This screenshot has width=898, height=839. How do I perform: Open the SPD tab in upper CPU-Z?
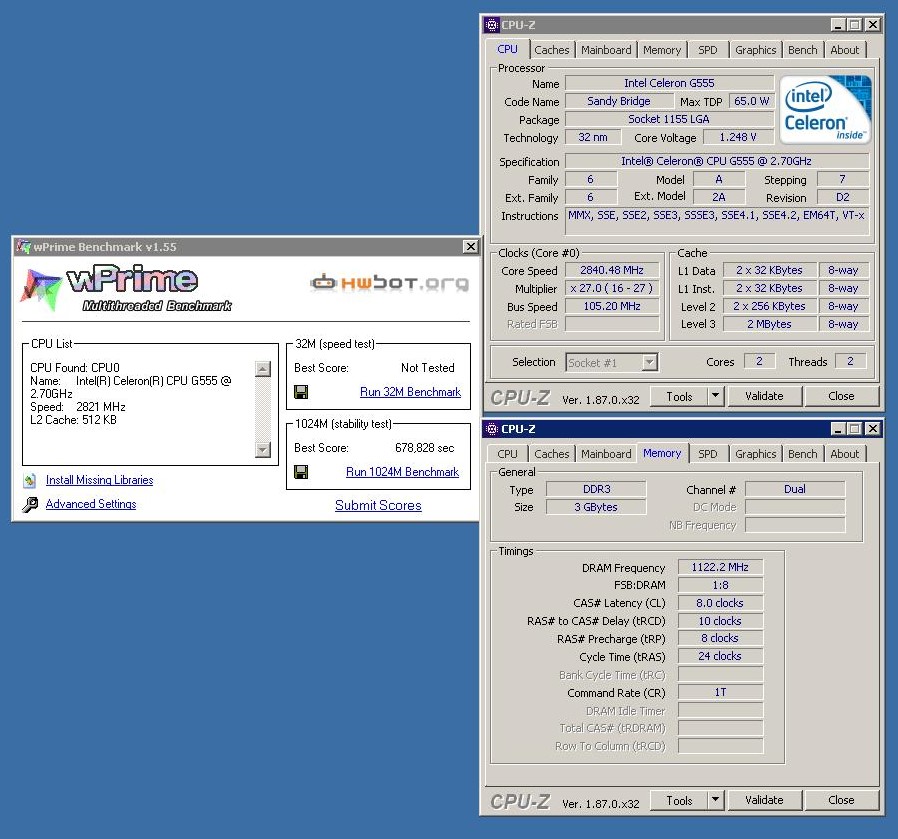[x=707, y=50]
